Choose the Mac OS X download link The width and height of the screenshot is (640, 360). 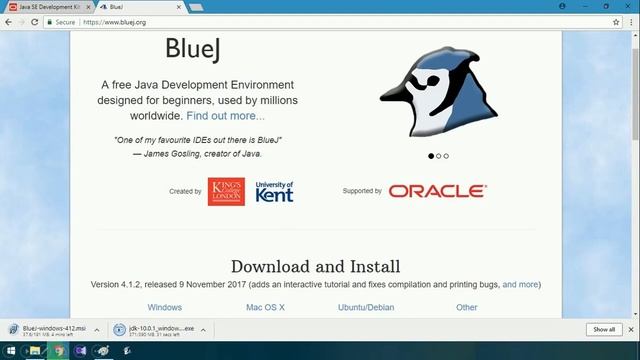tap(265, 307)
